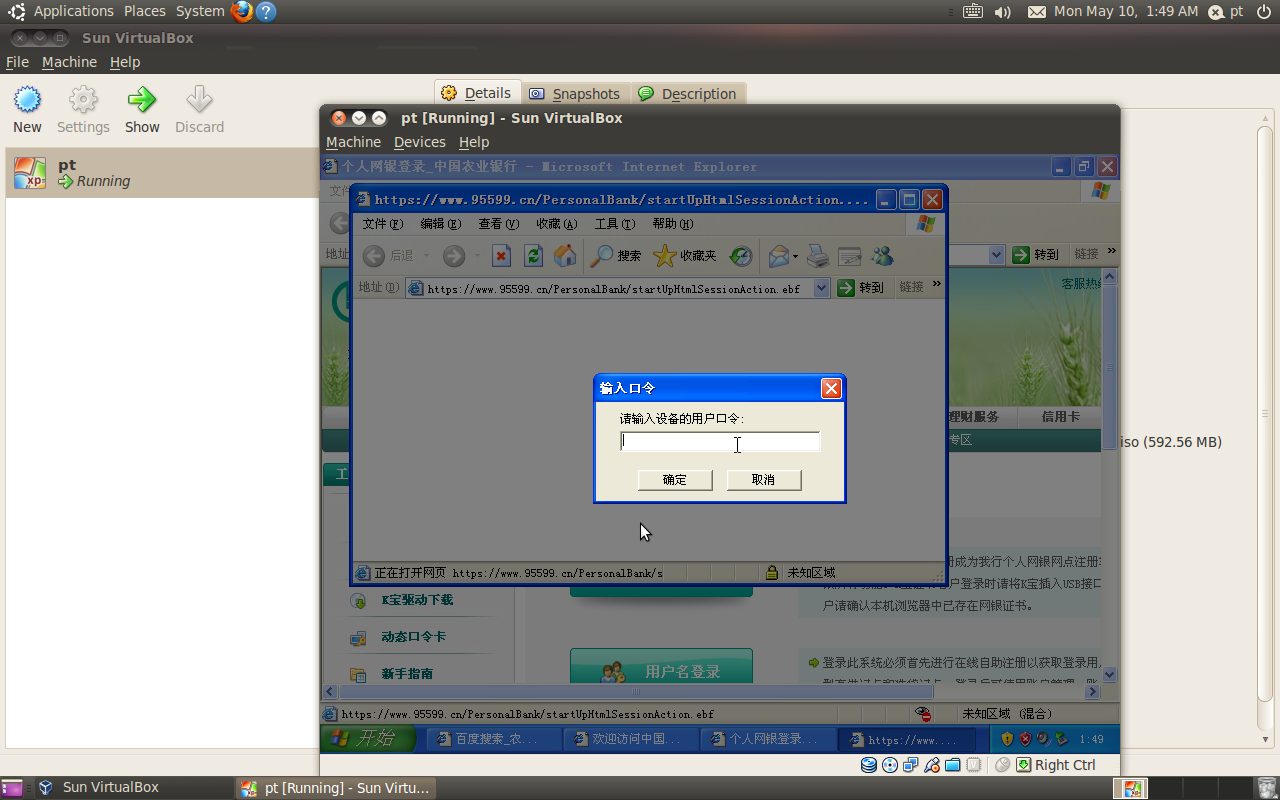Click the 新手指南 sidebar link

(x=407, y=674)
